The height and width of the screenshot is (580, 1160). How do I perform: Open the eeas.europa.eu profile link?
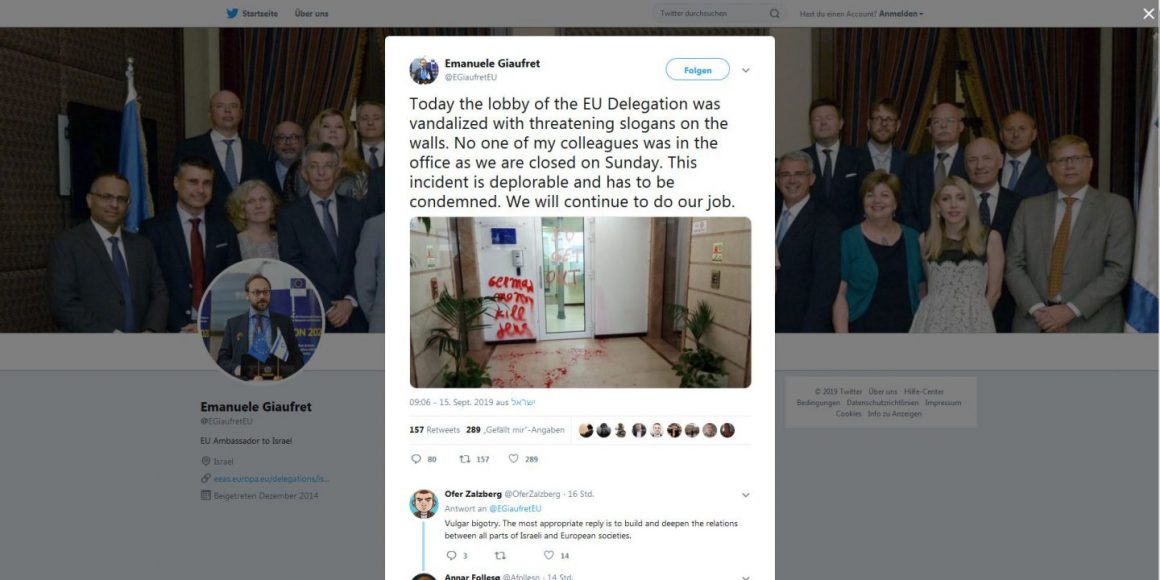tap(272, 479)
